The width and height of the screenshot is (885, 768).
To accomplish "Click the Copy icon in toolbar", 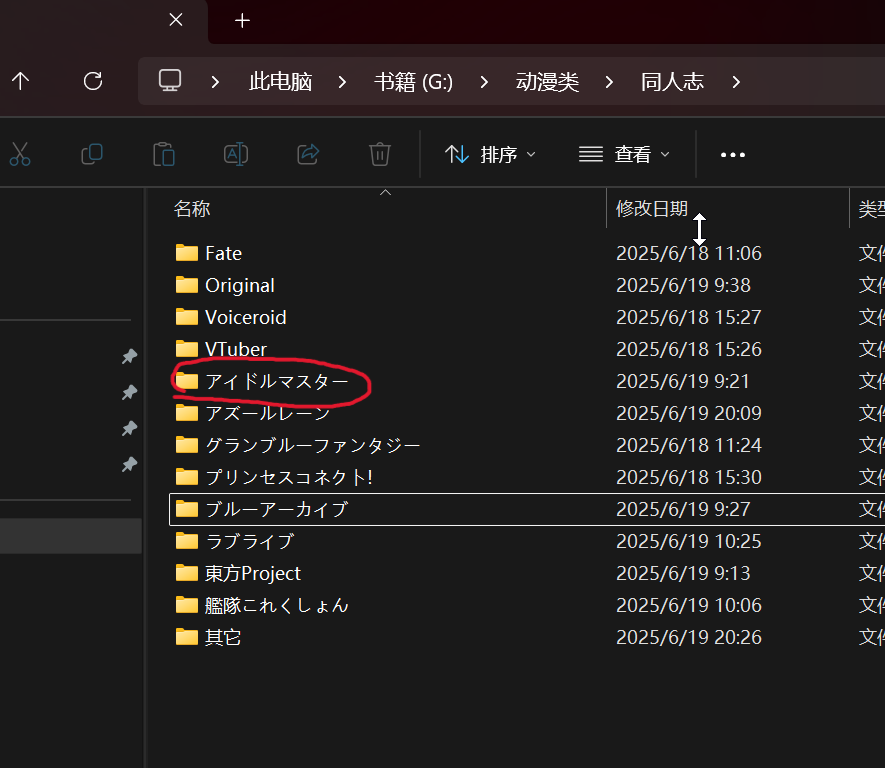I will [92, 154].
